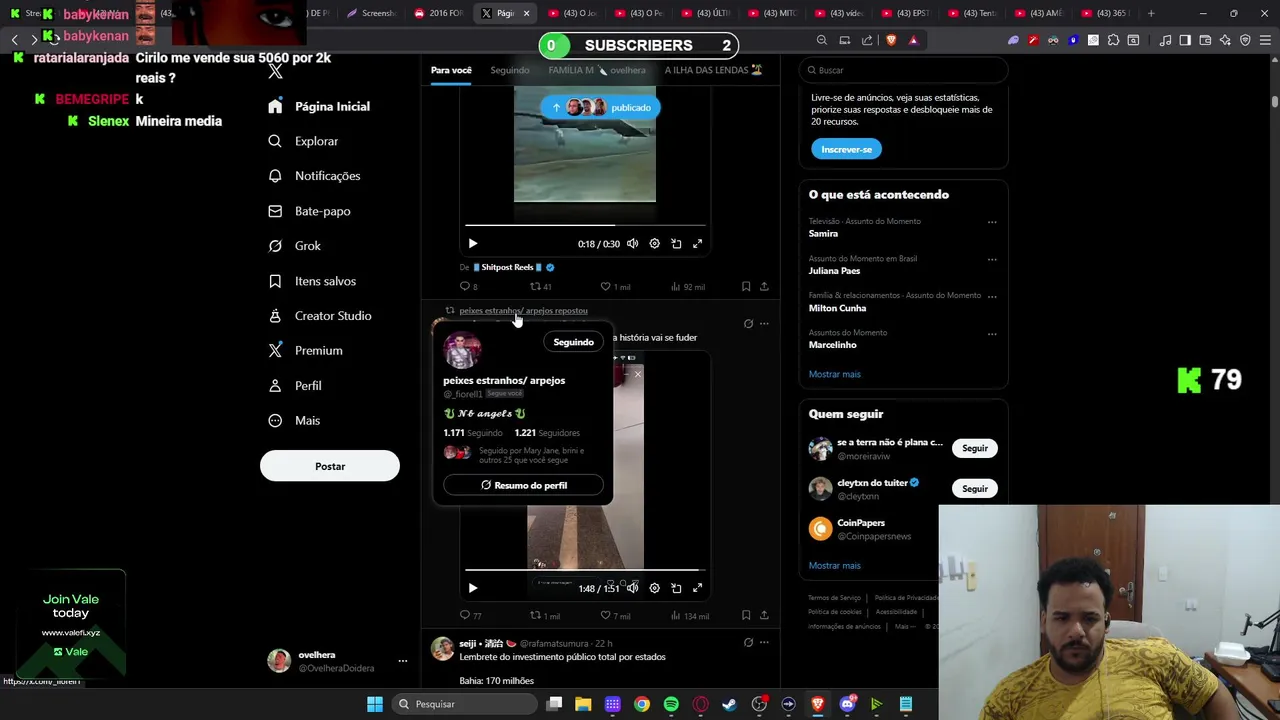The image size is (1280, 720).
Task: Like the post with 1 mil likes
Action: pos(614,287)
